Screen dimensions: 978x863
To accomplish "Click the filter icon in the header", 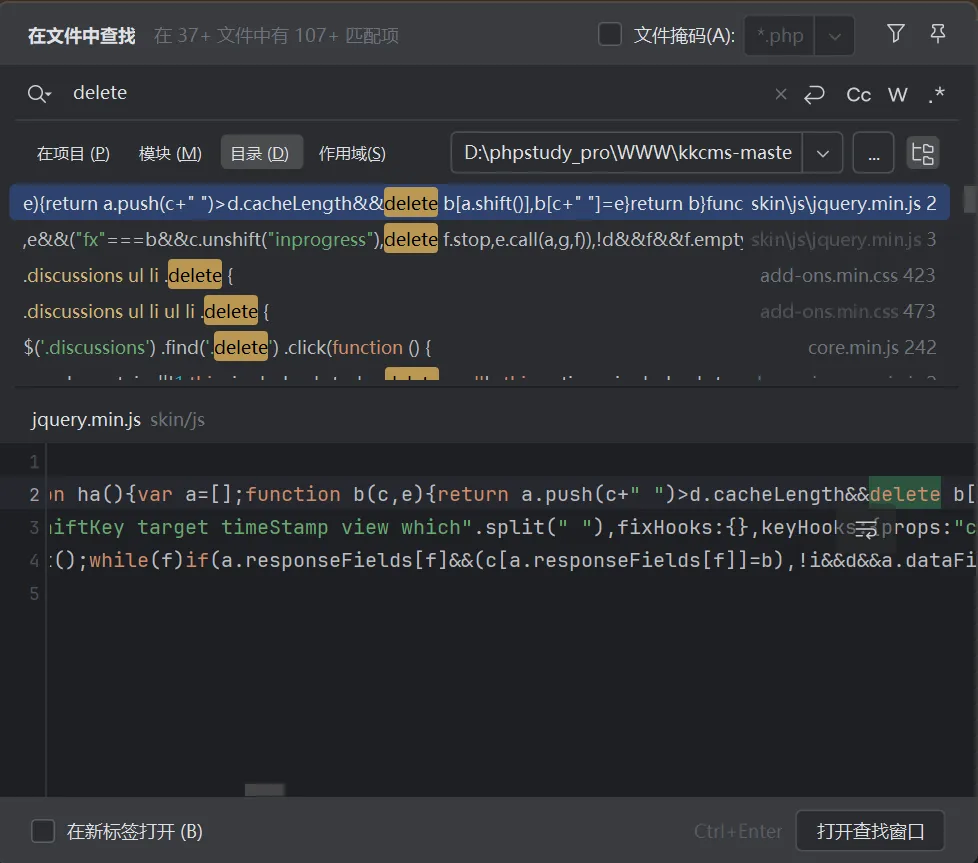I will 896,34.
